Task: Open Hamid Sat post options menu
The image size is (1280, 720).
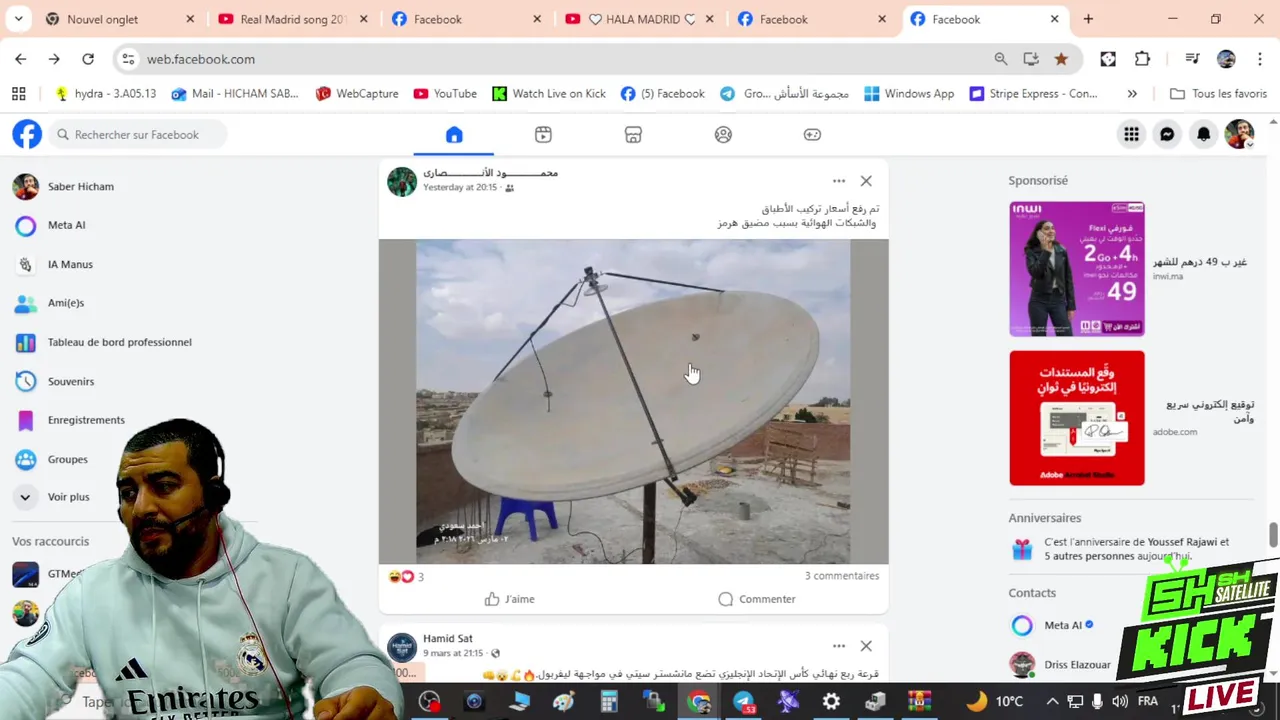Action: click(x=839, y=646)
